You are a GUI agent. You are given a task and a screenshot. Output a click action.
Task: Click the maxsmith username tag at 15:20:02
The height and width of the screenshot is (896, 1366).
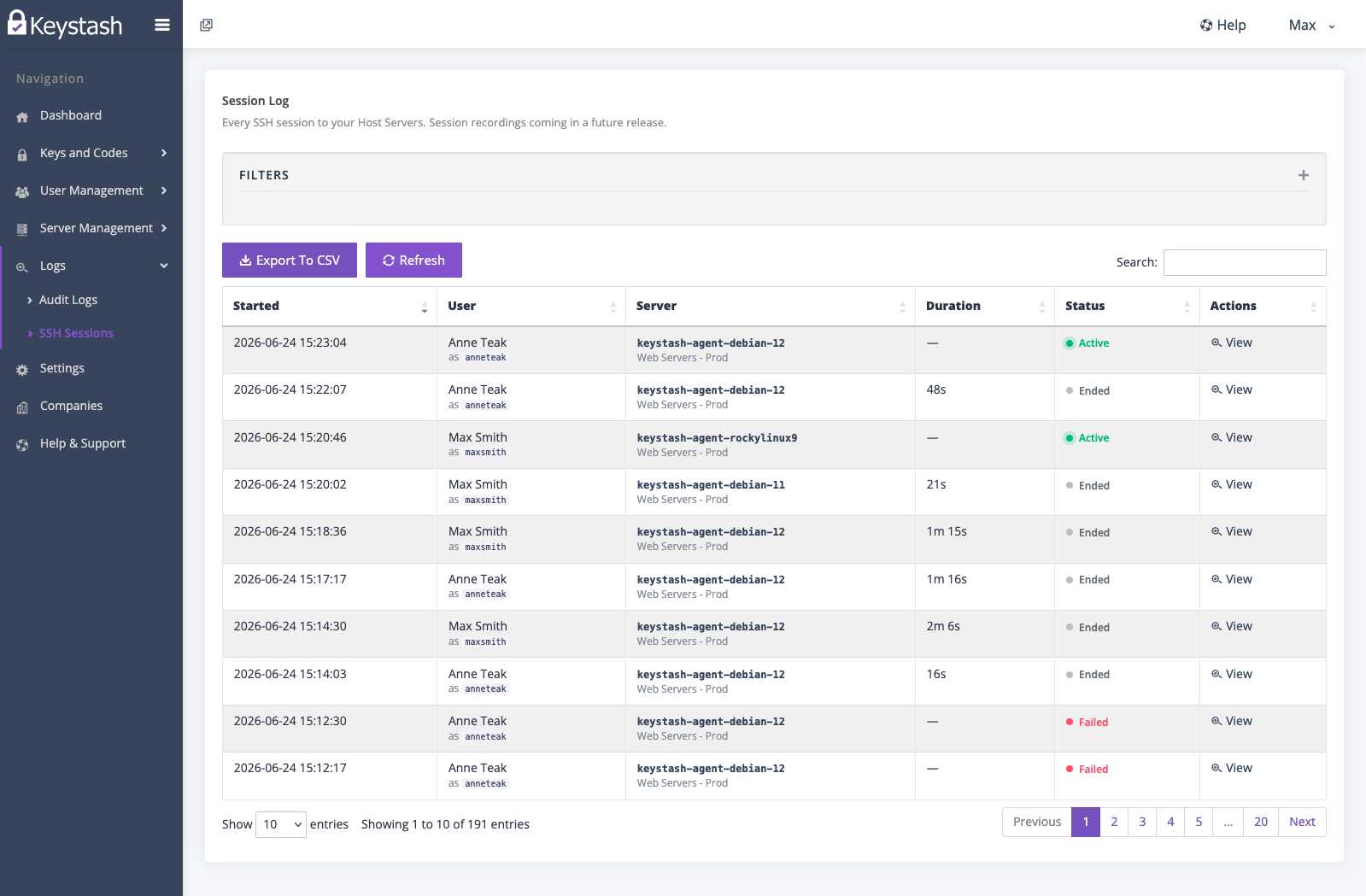tap(485, 500)
